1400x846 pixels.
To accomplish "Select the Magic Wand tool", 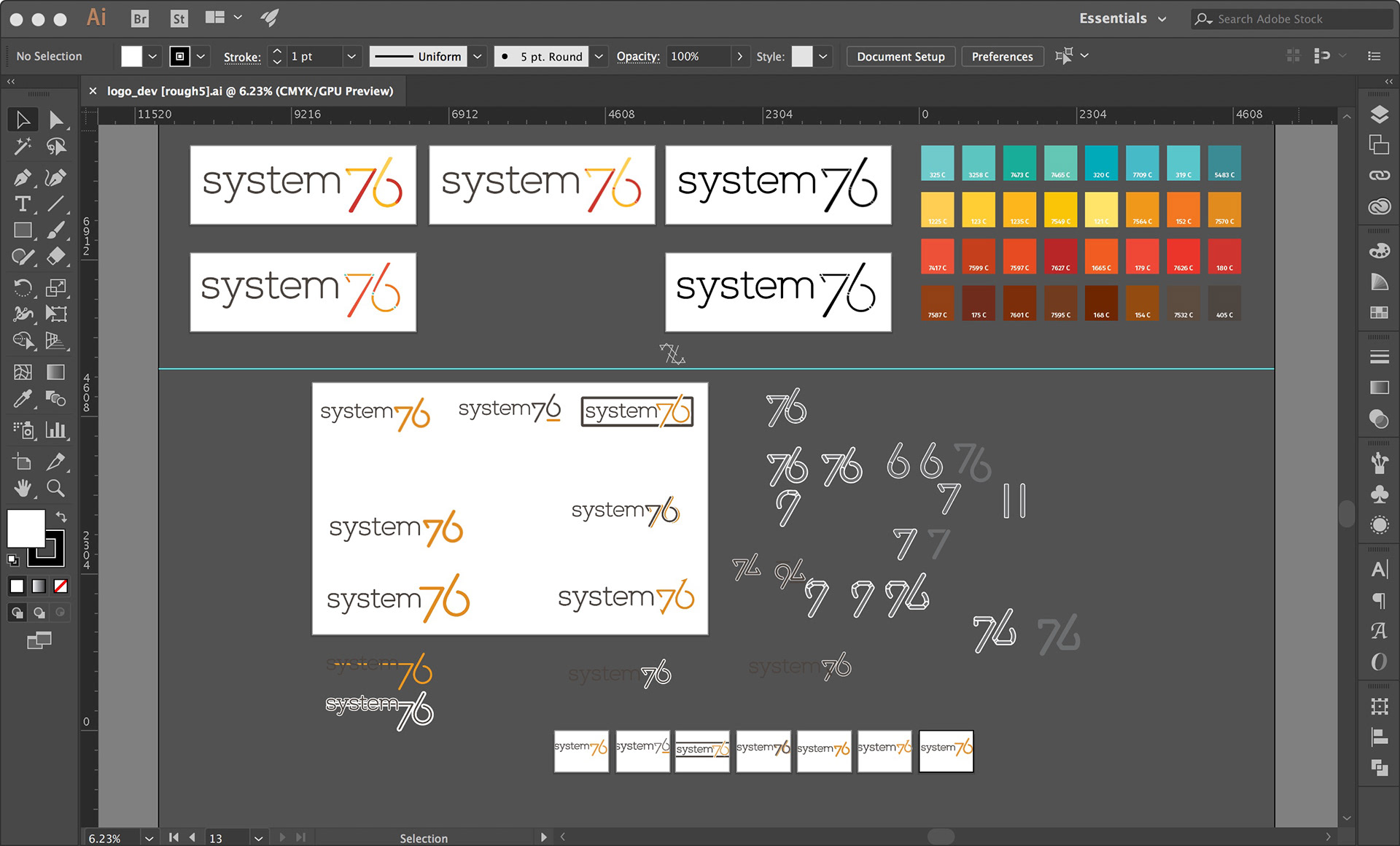I will [x=23, y=147].
